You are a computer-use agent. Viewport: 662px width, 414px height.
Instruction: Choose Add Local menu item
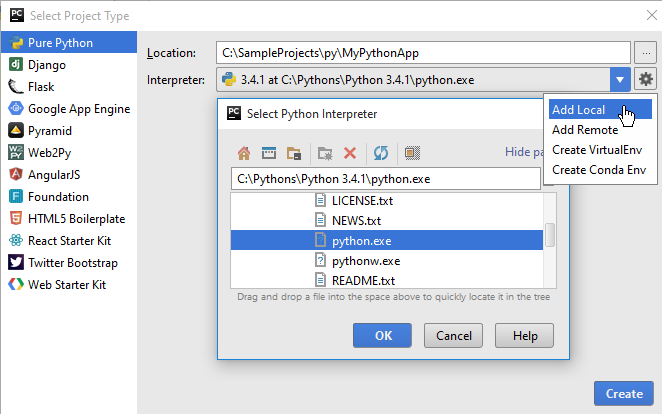click(x=600, y=109)
